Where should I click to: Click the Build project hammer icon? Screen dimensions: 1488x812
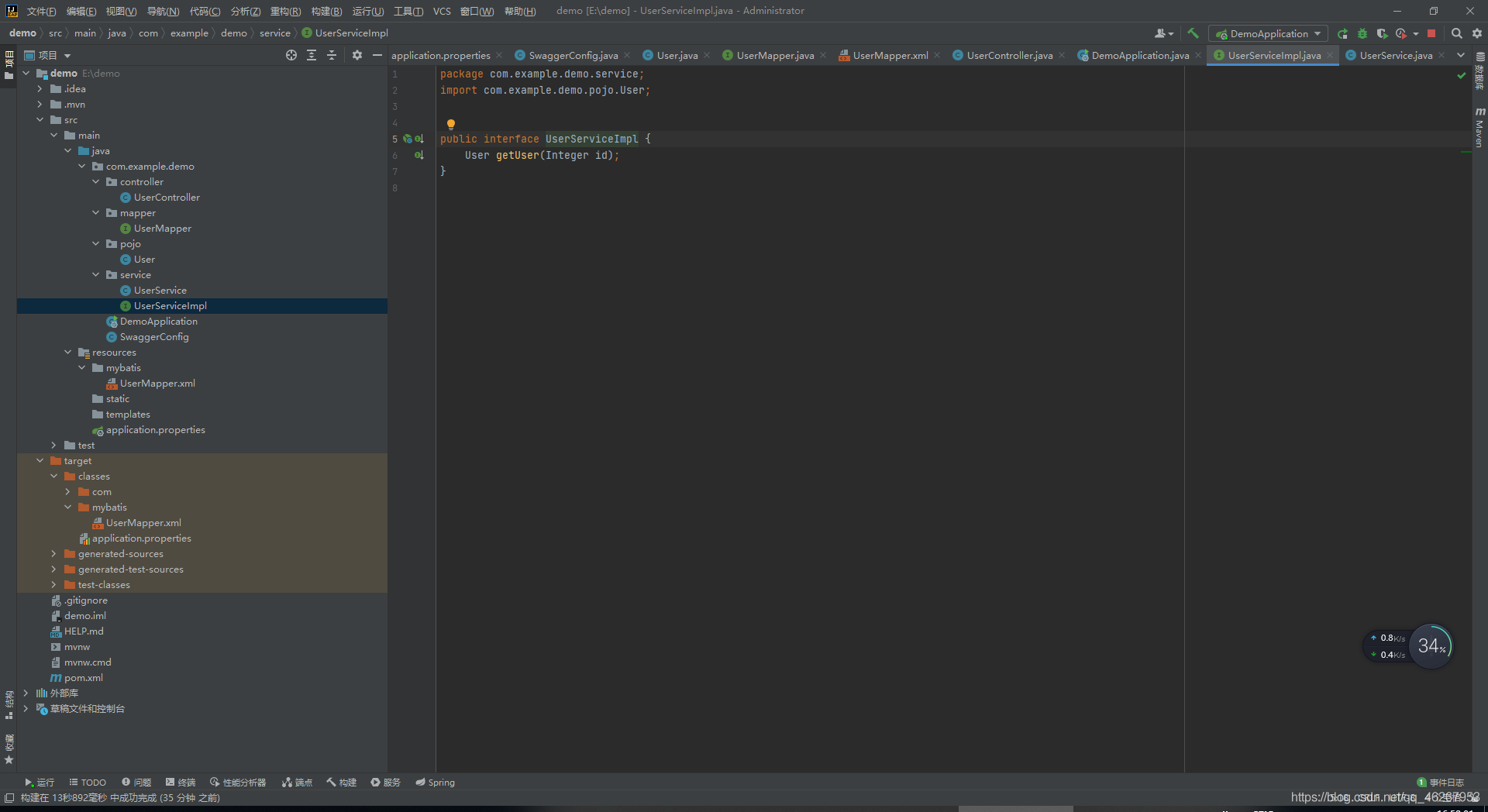[x=1193, y=33]
